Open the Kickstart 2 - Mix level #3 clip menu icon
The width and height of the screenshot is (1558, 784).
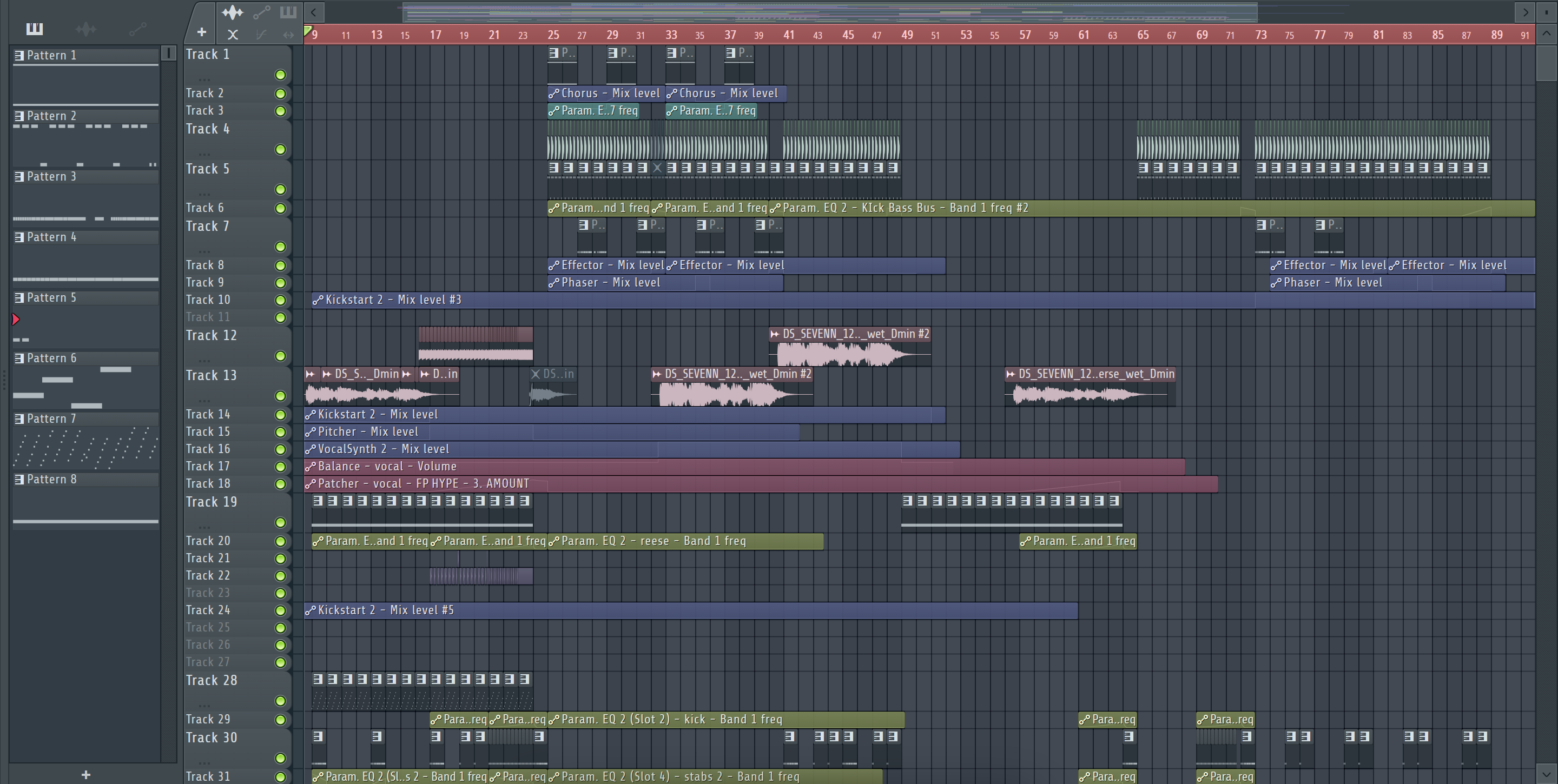318,300
